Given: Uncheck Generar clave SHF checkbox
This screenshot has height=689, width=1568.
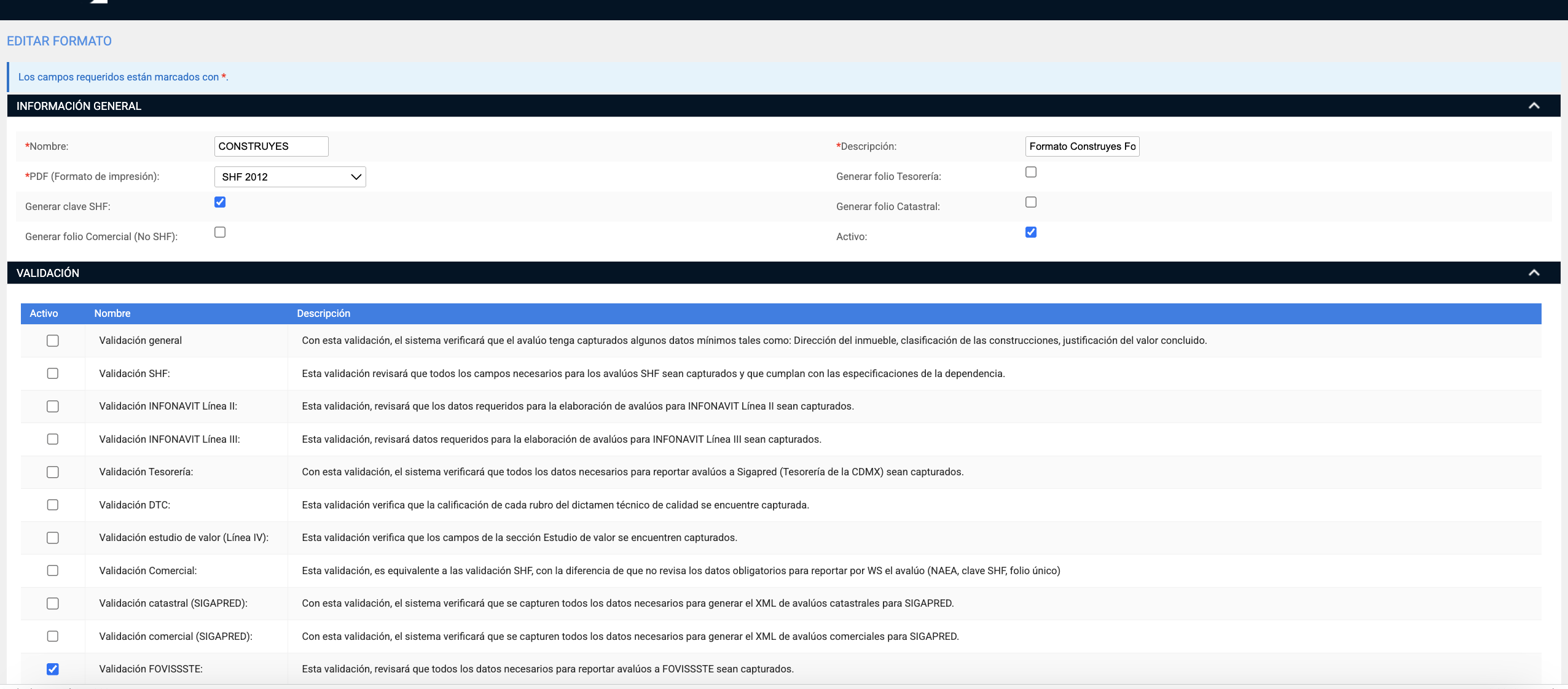Looking at the screenshot, I should pos(220,202).
